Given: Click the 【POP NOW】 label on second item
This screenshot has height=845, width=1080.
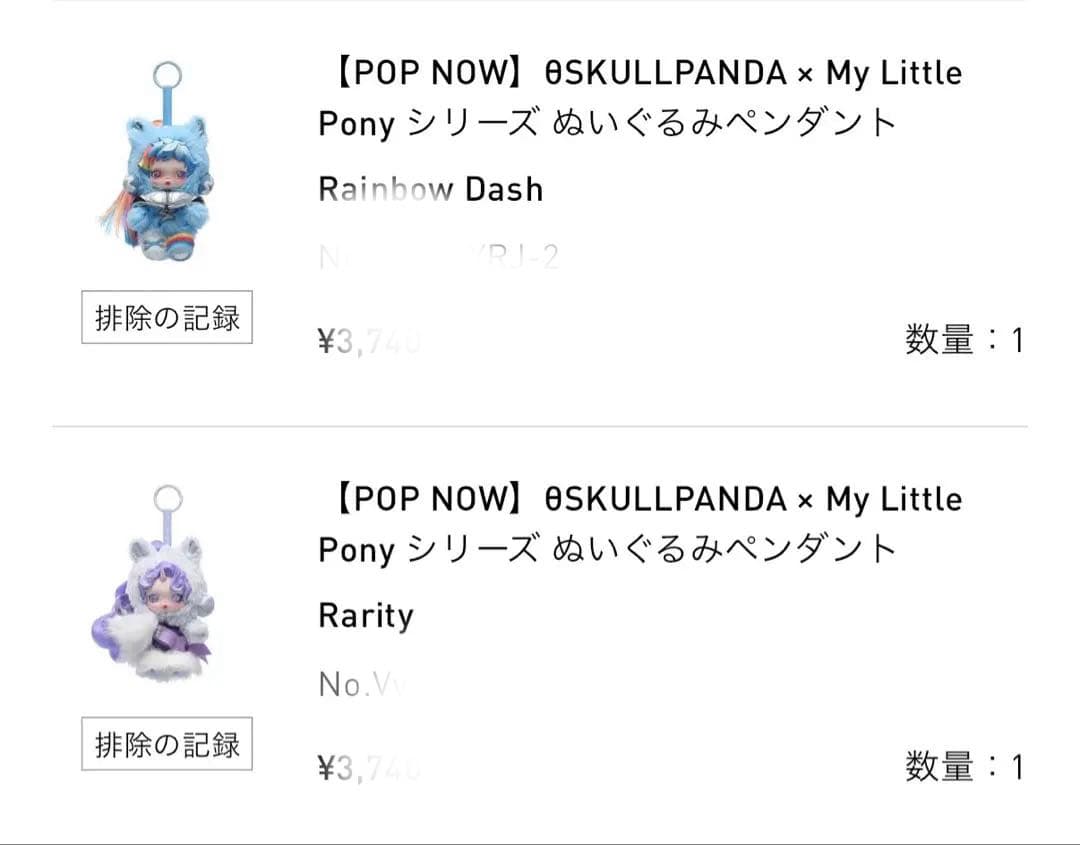Looking at the screenshot, I should point(419,498).
